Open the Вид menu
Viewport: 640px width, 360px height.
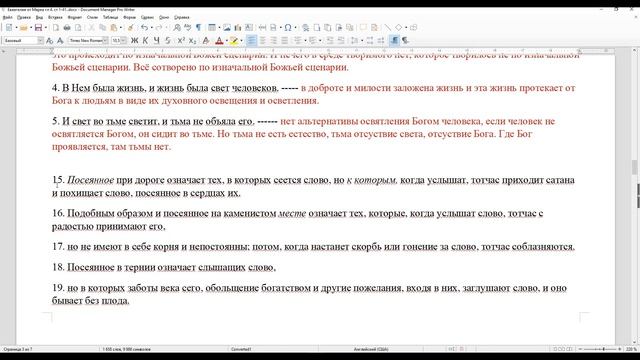(39, 18)
